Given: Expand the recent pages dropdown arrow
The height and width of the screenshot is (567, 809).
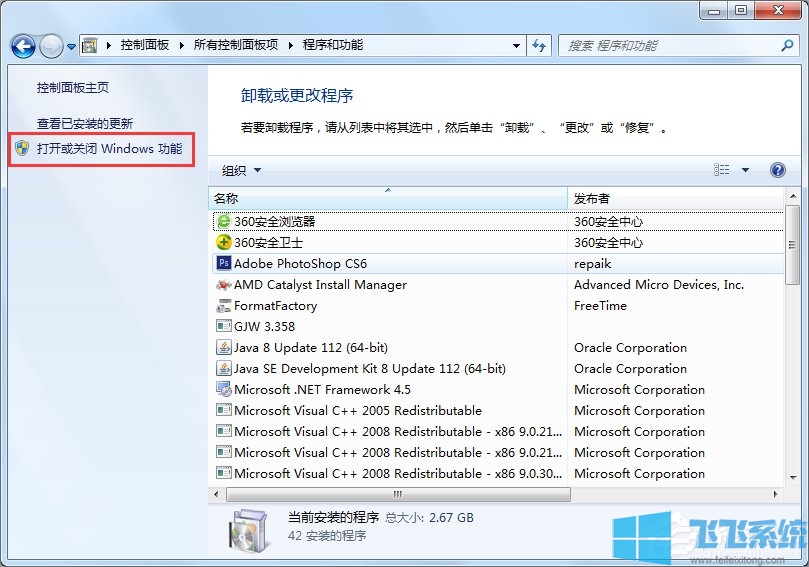Looking at the screenshot, I should (x=71, y=46).
